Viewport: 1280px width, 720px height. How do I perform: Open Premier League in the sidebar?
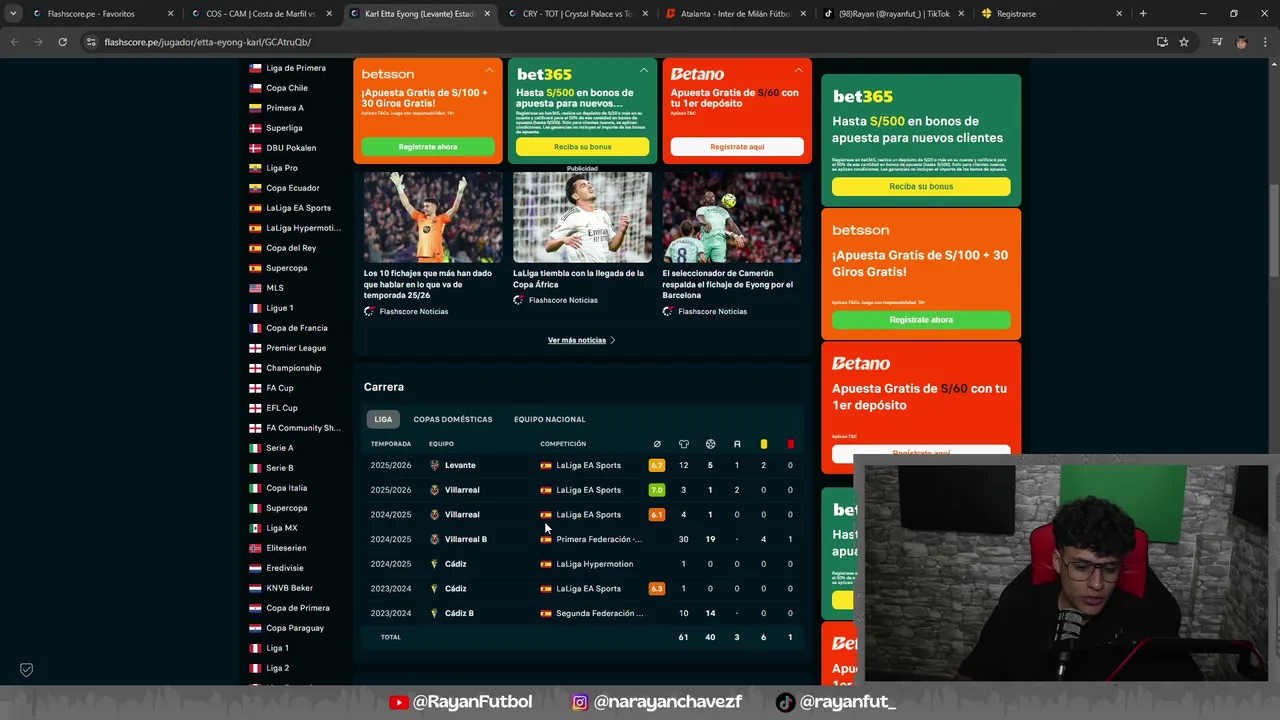coord(296,348)
